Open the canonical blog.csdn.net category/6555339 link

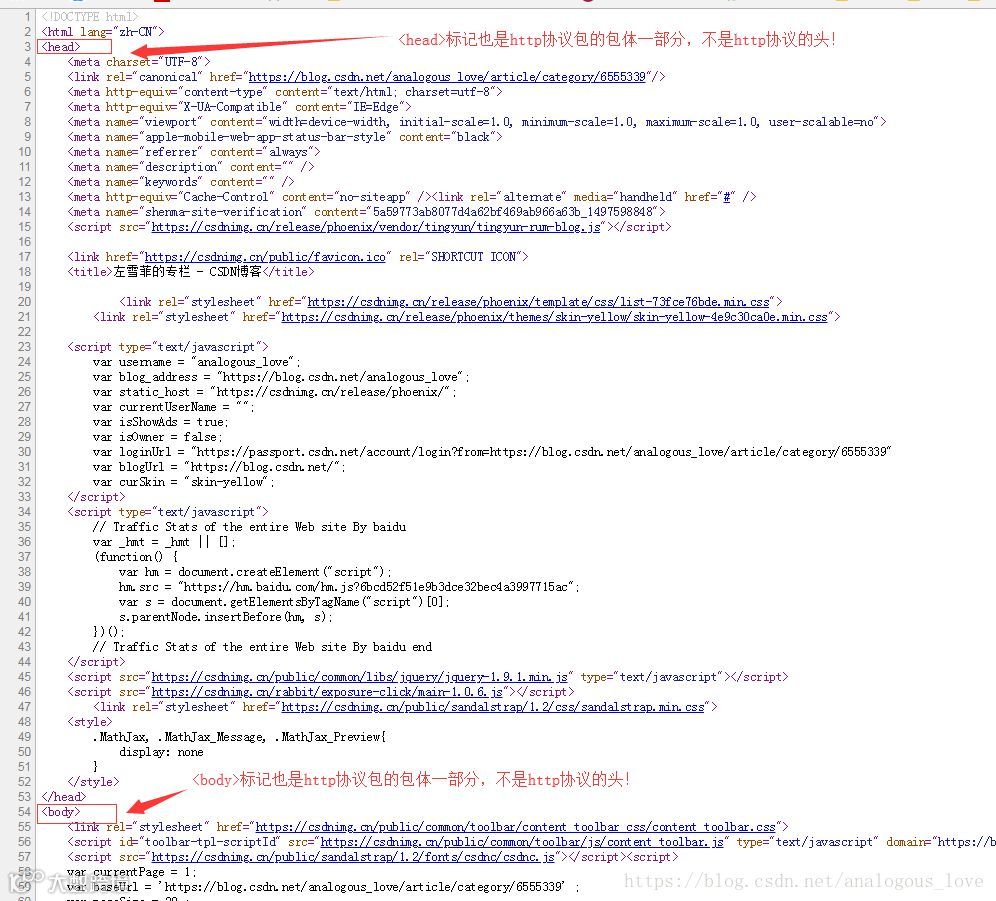pyautogui.click(x=447, y=77)
